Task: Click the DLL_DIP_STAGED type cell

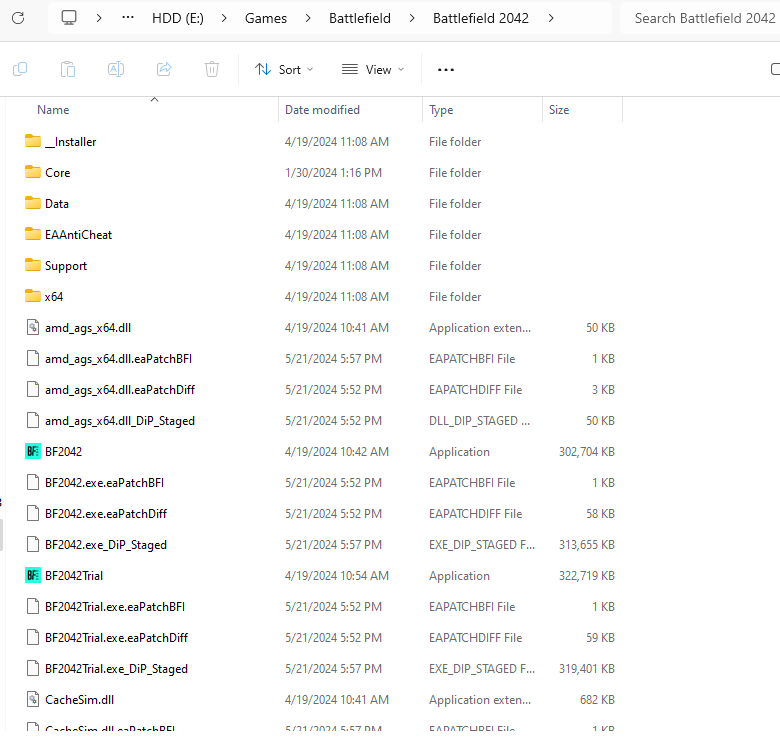Action: [480, 421]
